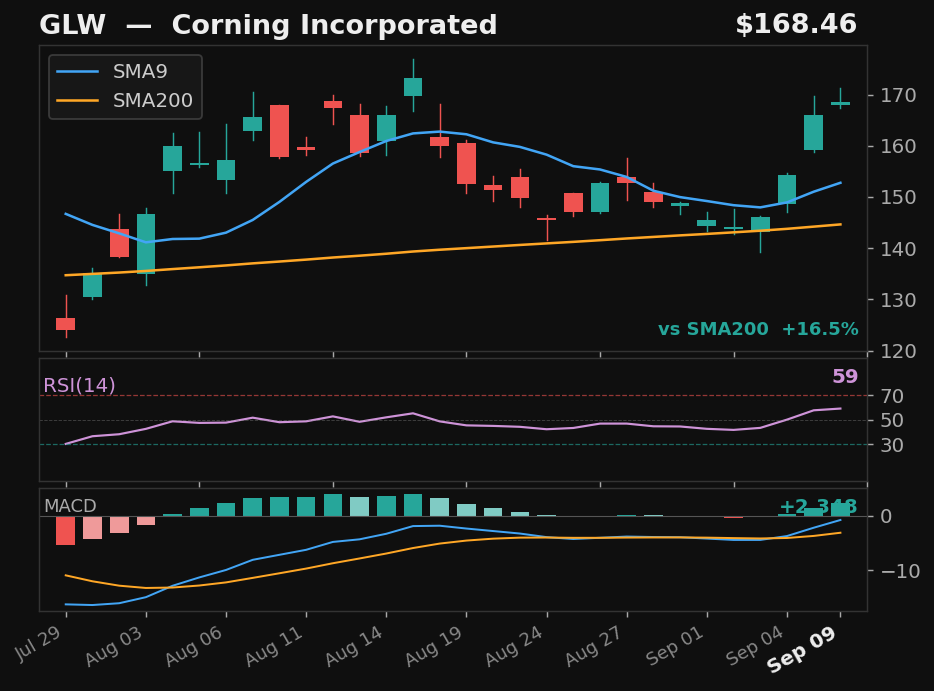
Task: Click the MACD 0 axis label
Action: 886,516
